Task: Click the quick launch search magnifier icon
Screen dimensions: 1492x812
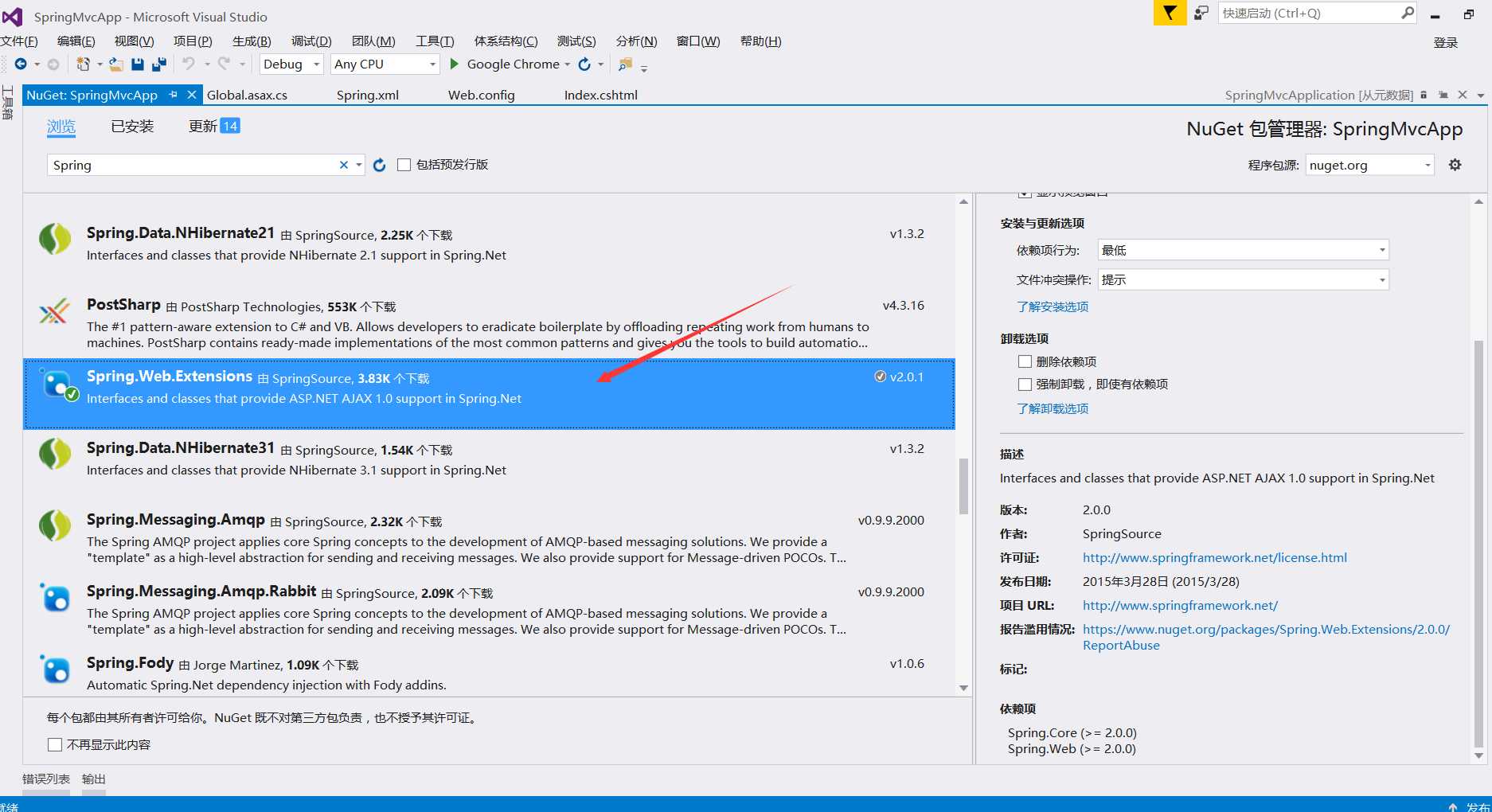Action: pos(1407,13)
